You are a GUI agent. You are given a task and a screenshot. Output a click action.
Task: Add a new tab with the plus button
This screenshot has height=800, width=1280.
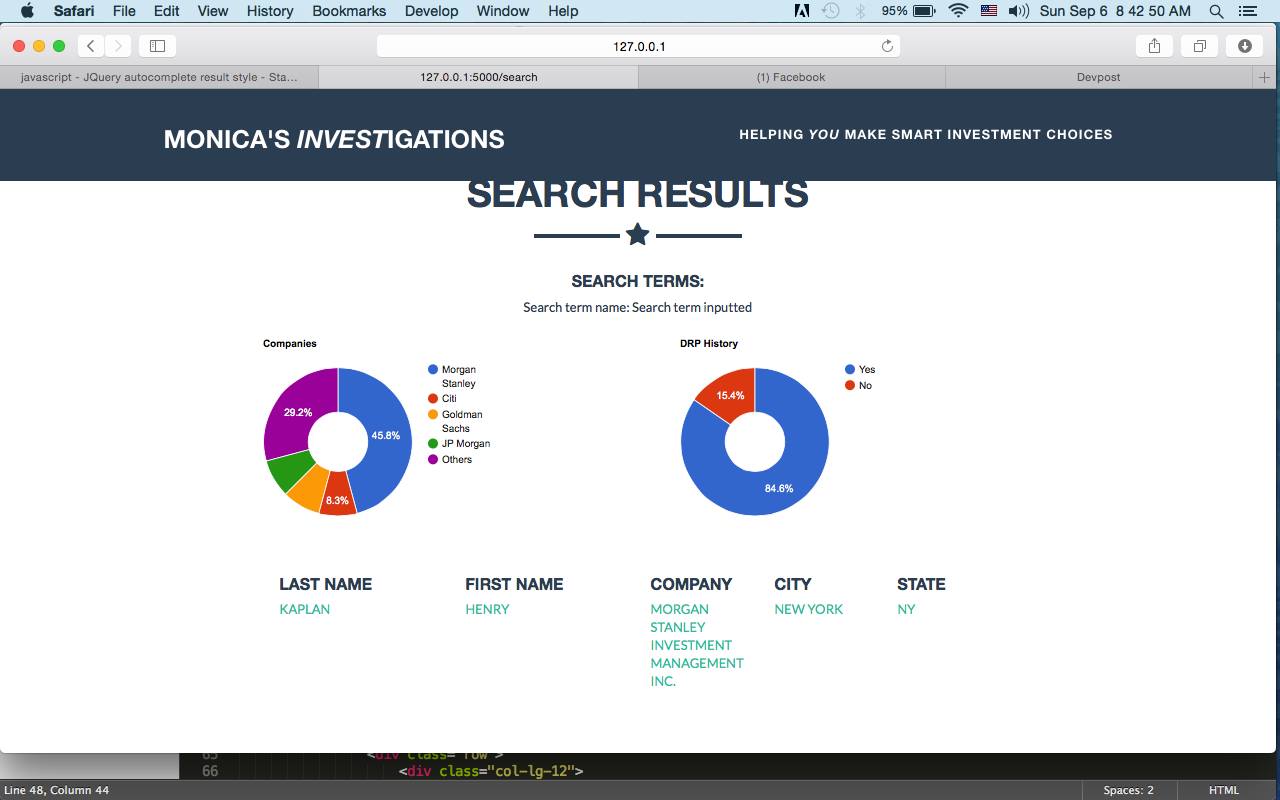(x=1265, y=77)
